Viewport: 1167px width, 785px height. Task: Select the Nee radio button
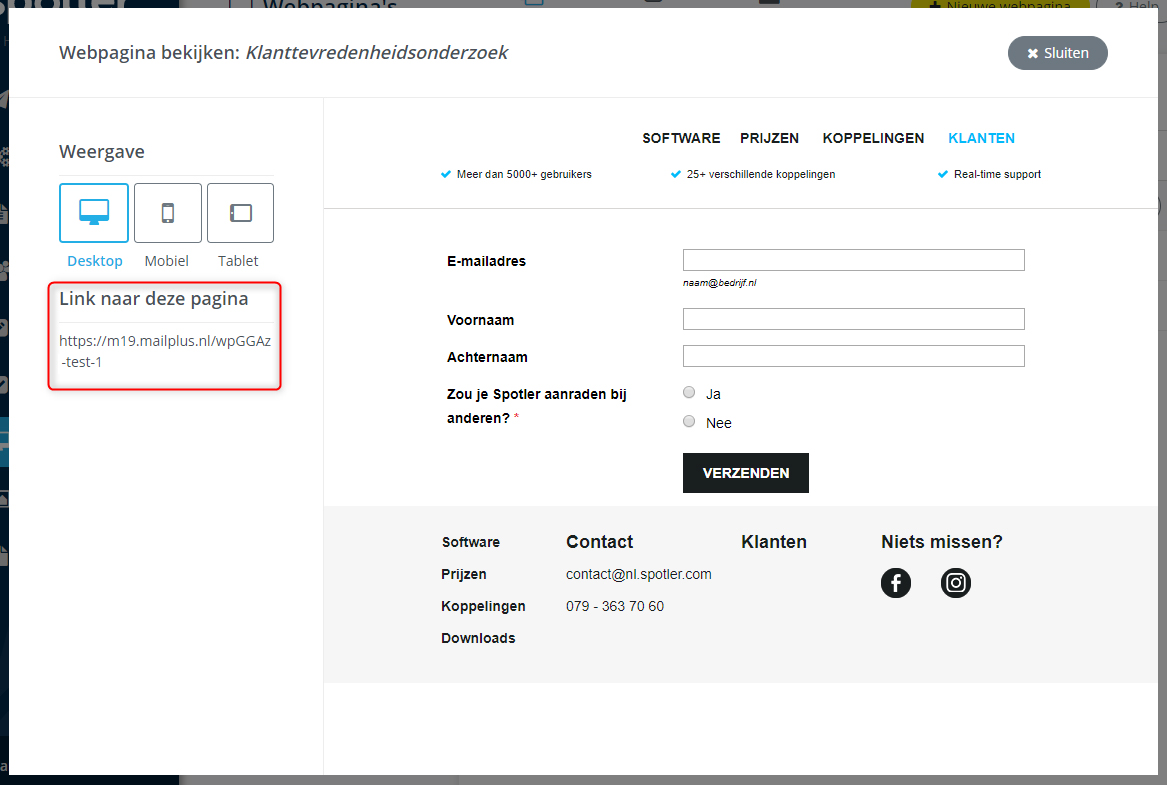tap(689, 422)
